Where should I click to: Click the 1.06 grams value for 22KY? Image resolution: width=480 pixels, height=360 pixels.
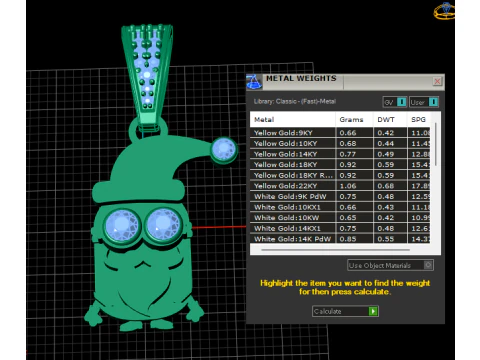tap(348, 186)
